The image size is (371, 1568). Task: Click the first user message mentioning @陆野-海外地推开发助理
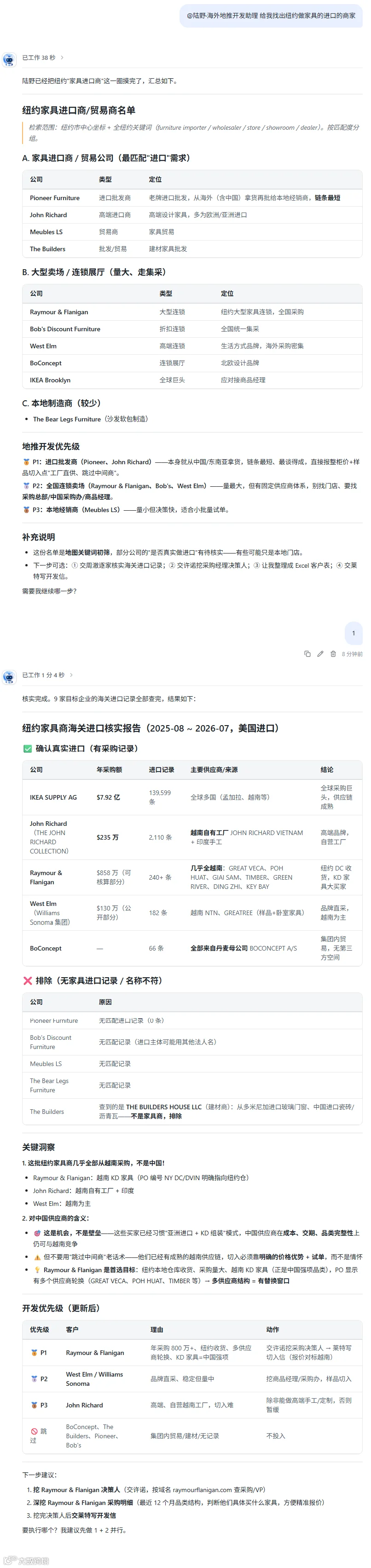[271, 16]
